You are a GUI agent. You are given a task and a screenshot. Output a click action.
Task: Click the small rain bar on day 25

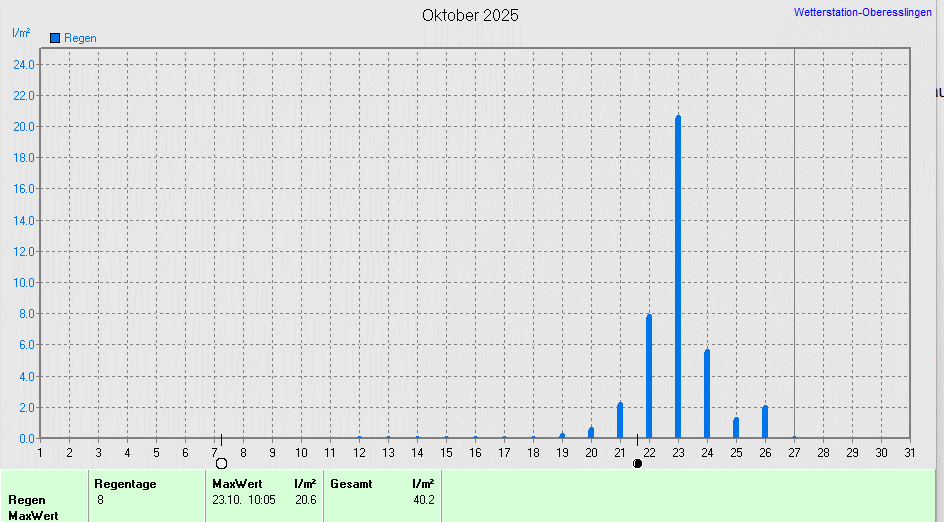point(736,428)
